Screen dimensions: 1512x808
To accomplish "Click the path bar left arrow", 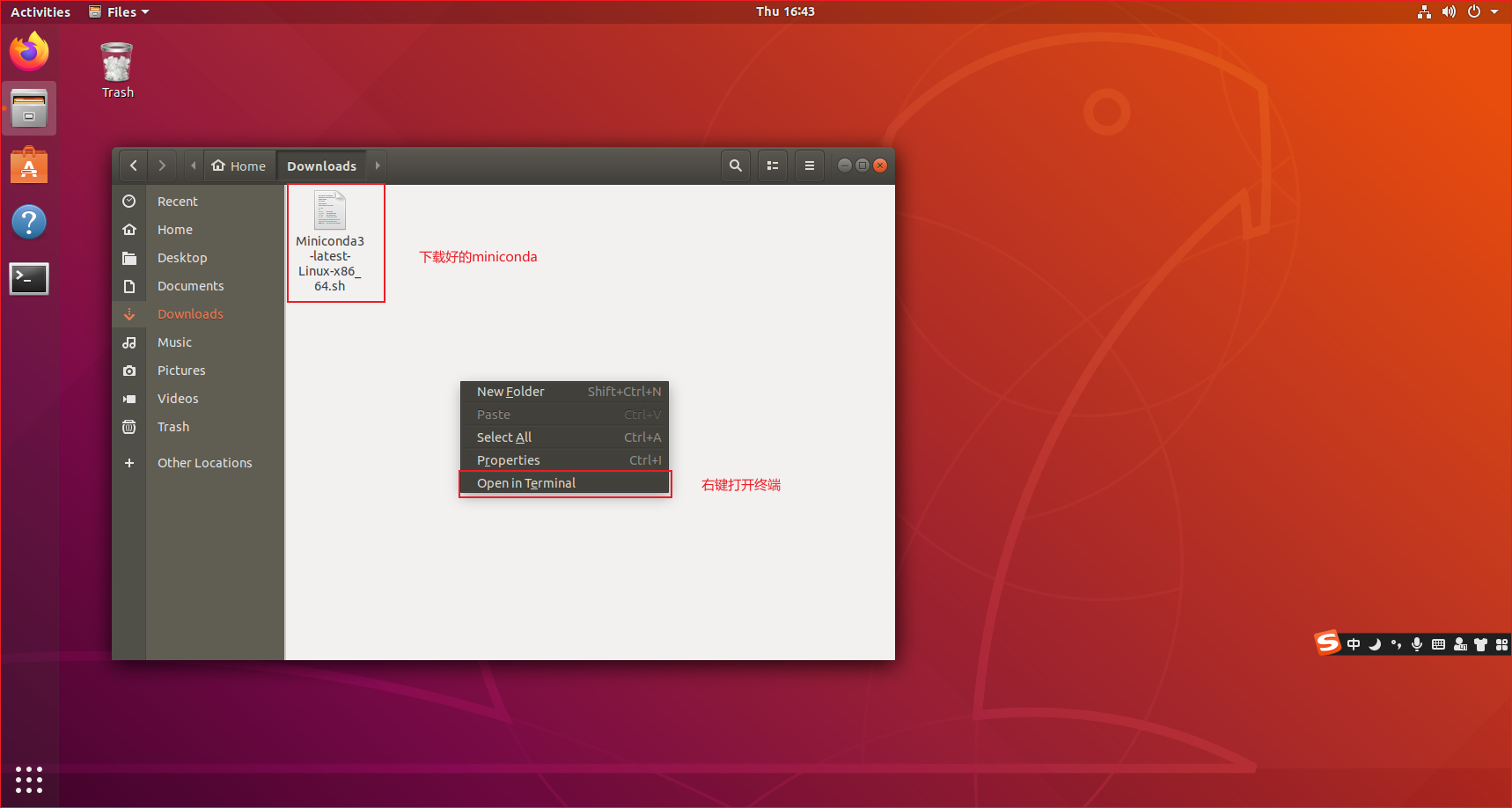I will point(194,165).
